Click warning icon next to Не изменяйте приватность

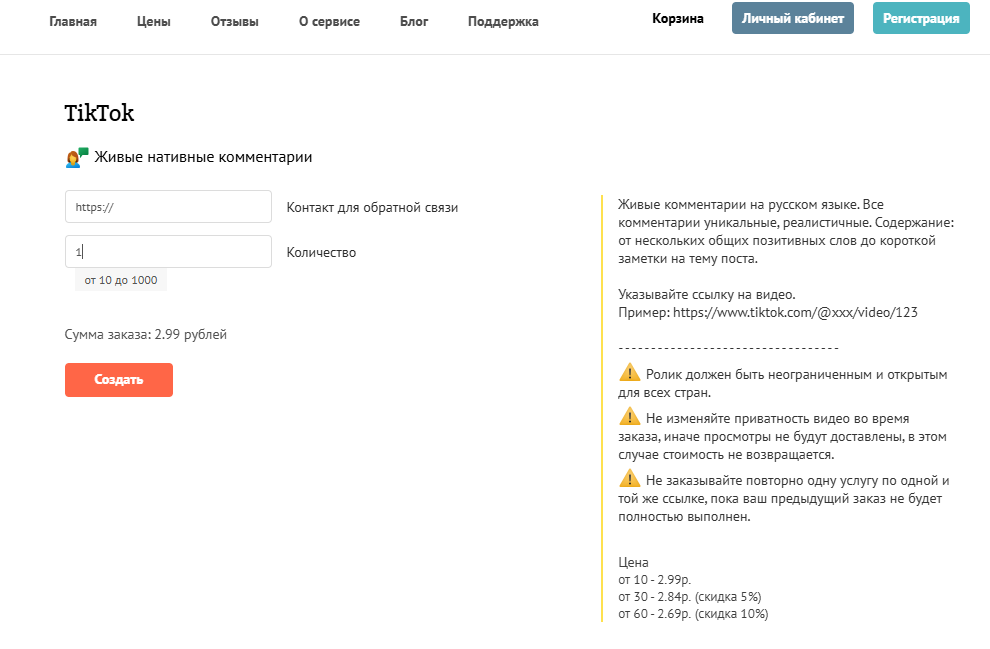click(629, 417)
